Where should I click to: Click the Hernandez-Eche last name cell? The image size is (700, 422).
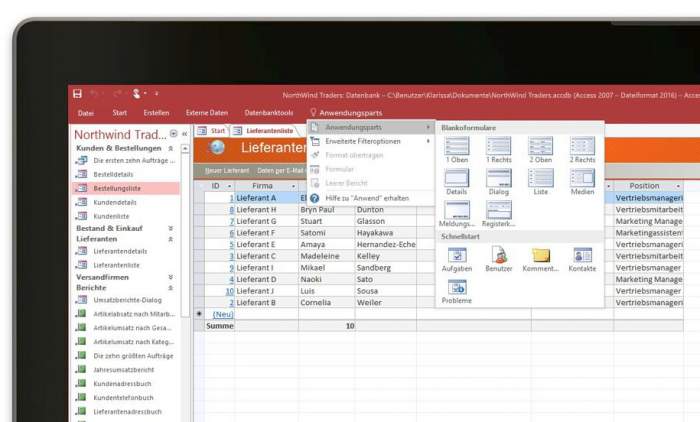click(386, 245)
